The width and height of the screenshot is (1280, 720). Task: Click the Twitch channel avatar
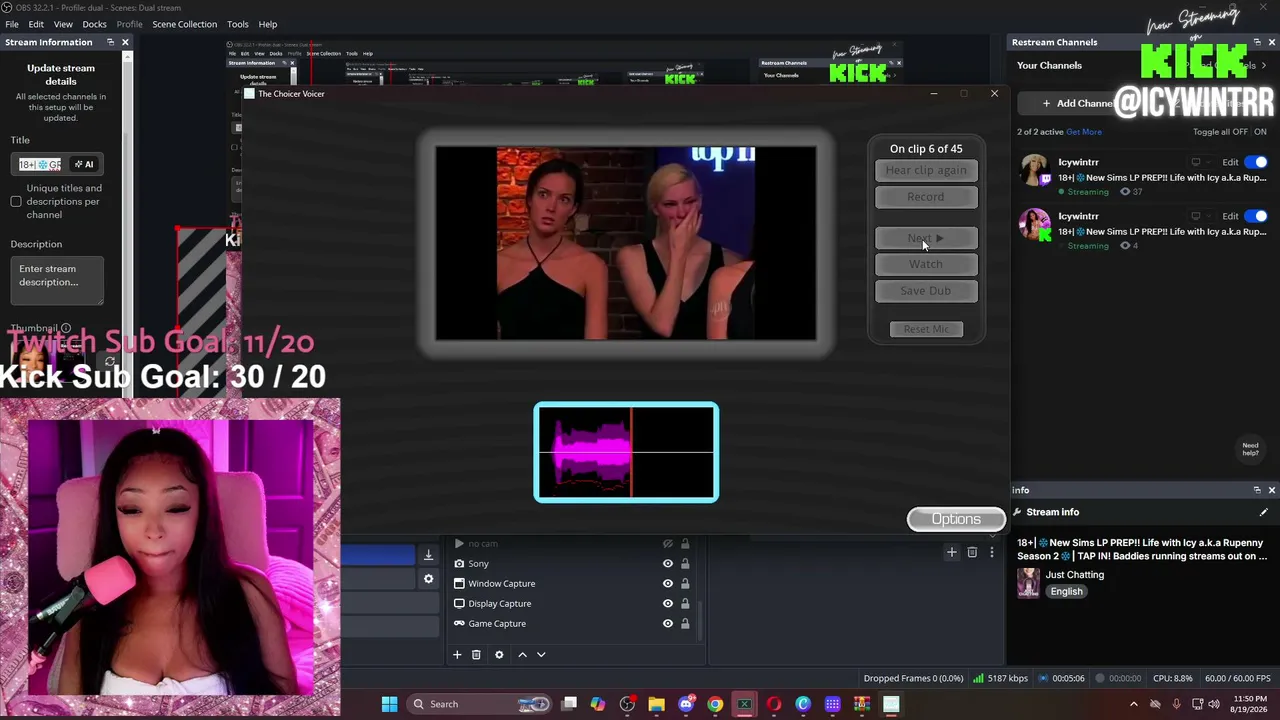[x=1034, y=170]
